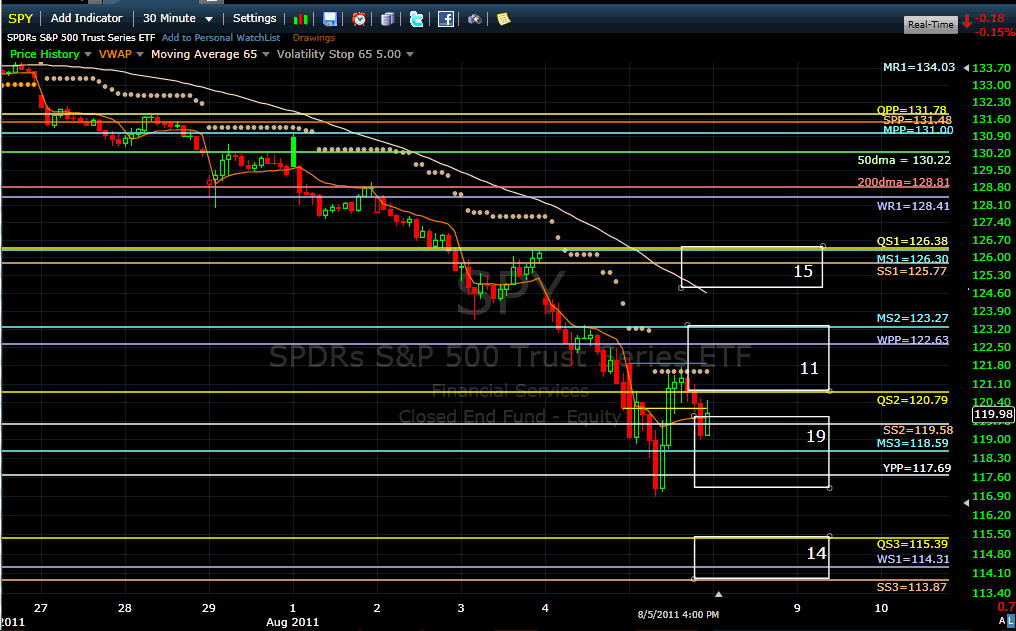Click date 29 on the time axis
This screenshot has width=1016, height=631.
209,608
